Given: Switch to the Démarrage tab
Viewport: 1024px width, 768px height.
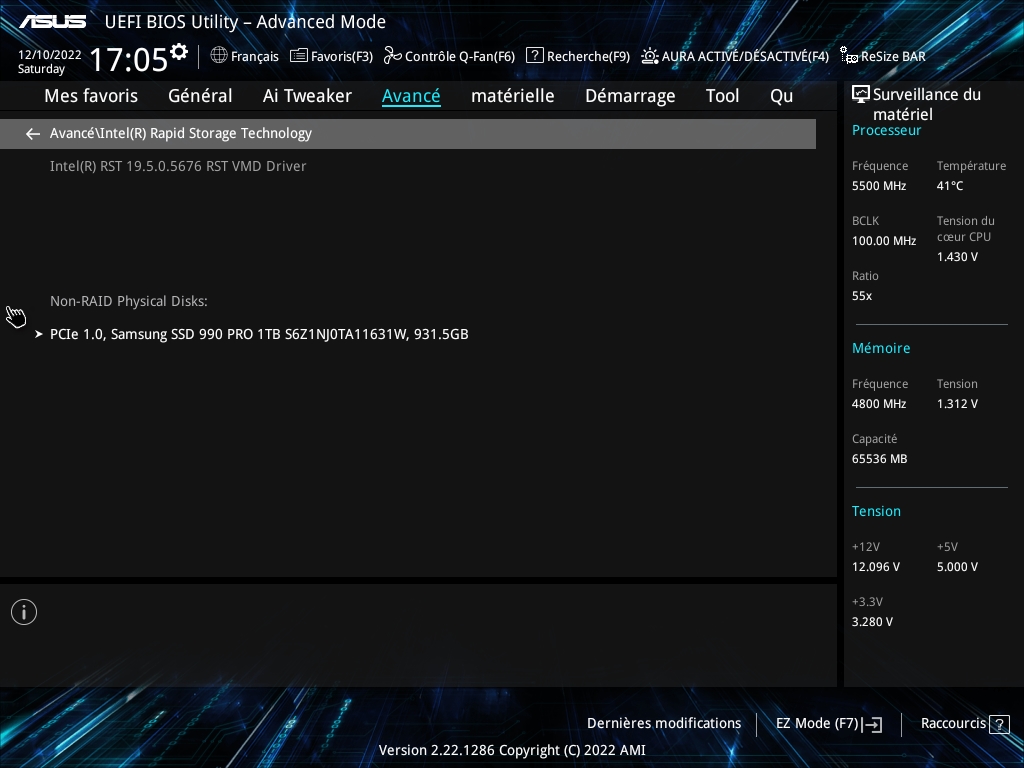Looking at the screenshot, I should (630, 96).
